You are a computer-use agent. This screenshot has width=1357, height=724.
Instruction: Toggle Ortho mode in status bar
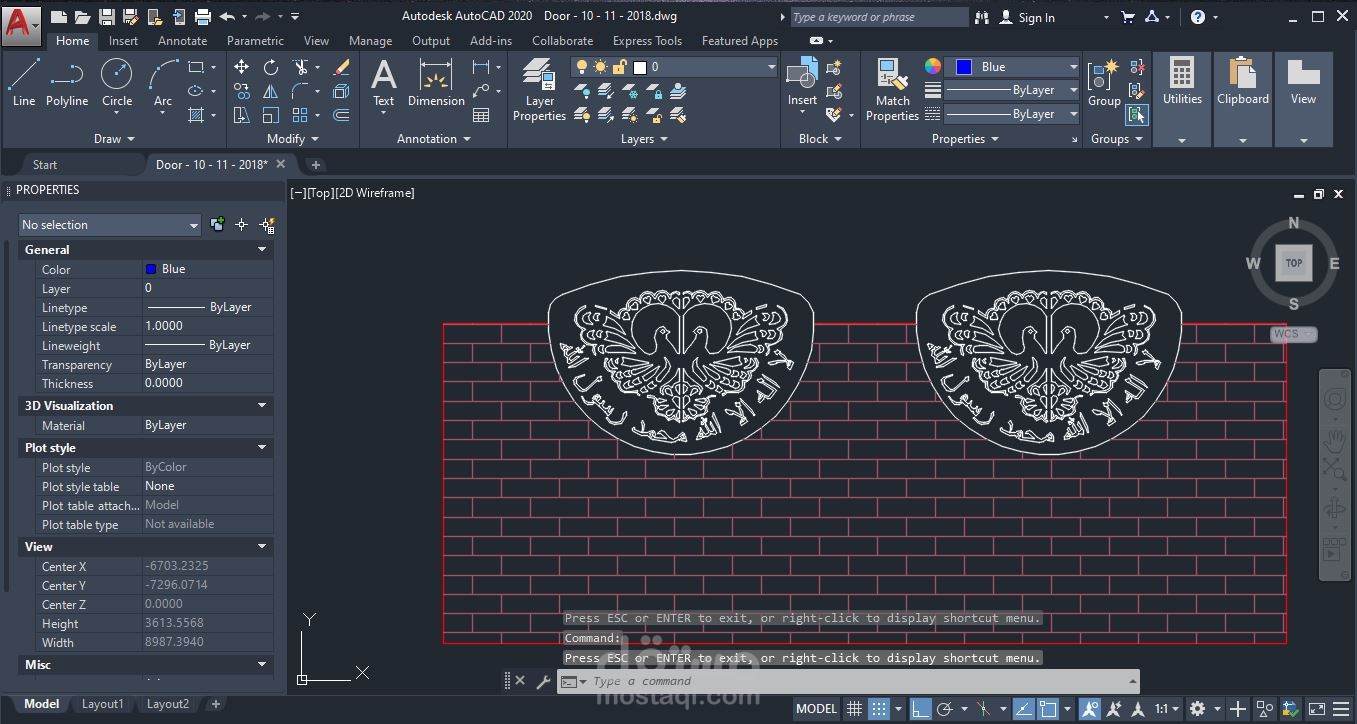click(x=920, y=709)
